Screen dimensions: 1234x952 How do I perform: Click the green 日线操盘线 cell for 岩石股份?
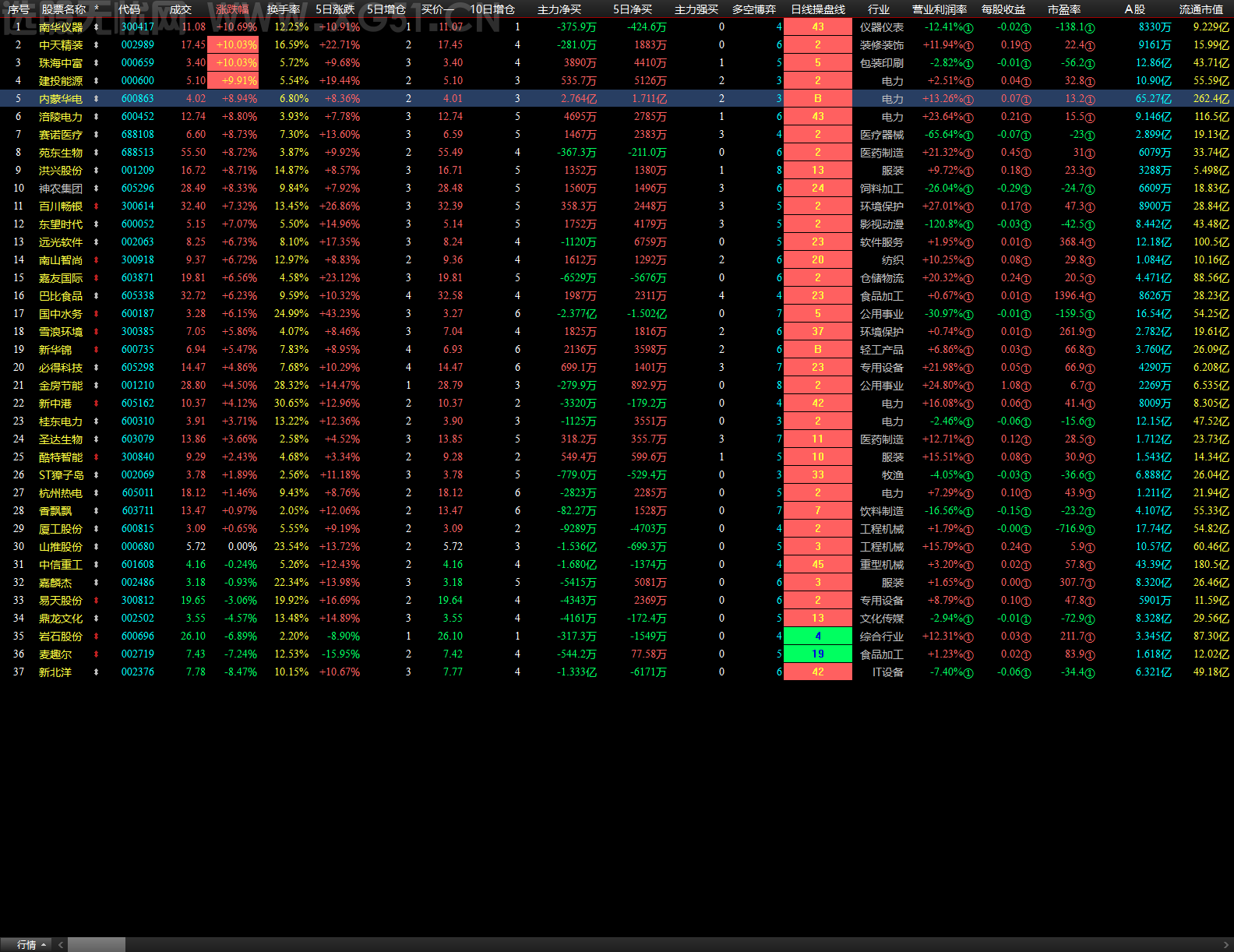click(x=818, y=636)
